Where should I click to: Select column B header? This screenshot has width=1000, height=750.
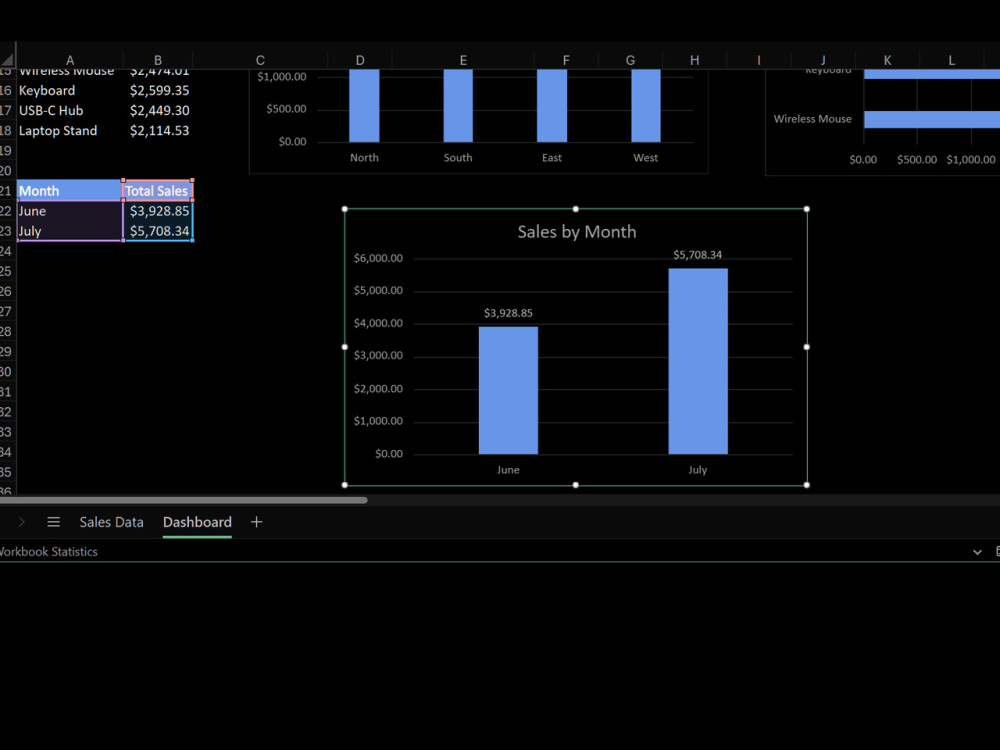tap(158, 60)
